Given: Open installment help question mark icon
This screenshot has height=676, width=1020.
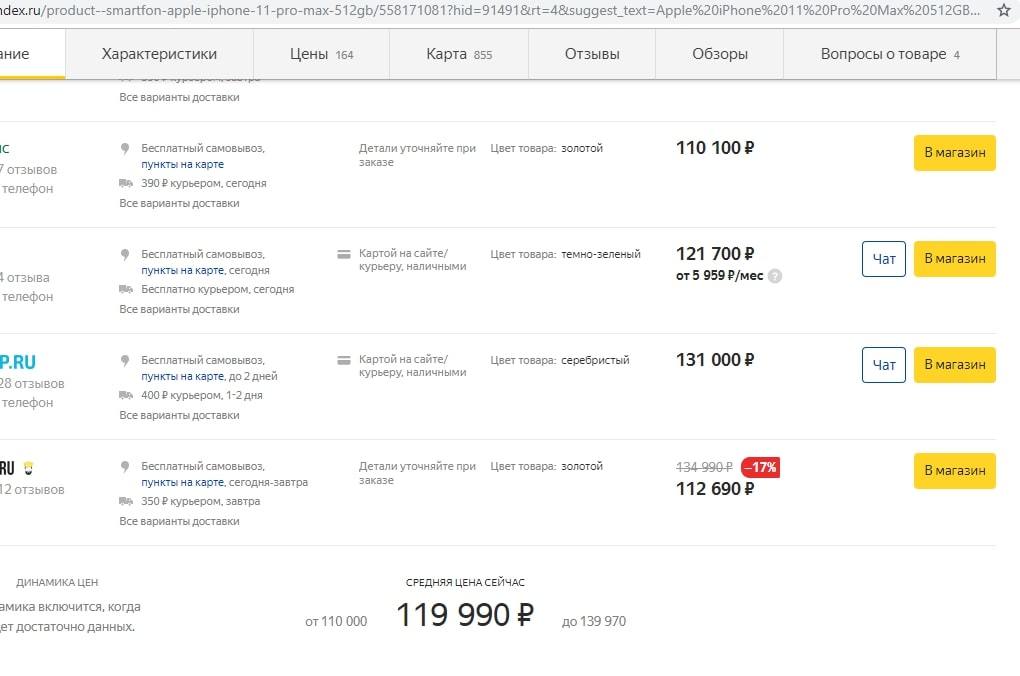Looking at the screenshot, I should coord(775,276).
